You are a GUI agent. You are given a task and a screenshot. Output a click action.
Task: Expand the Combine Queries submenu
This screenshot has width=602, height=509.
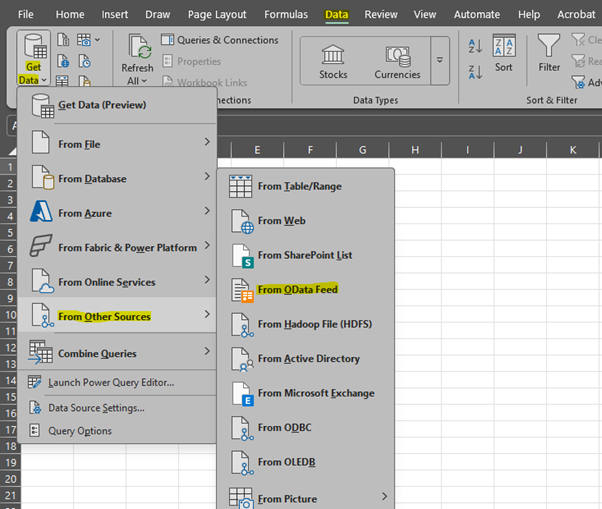click(117, 353)
